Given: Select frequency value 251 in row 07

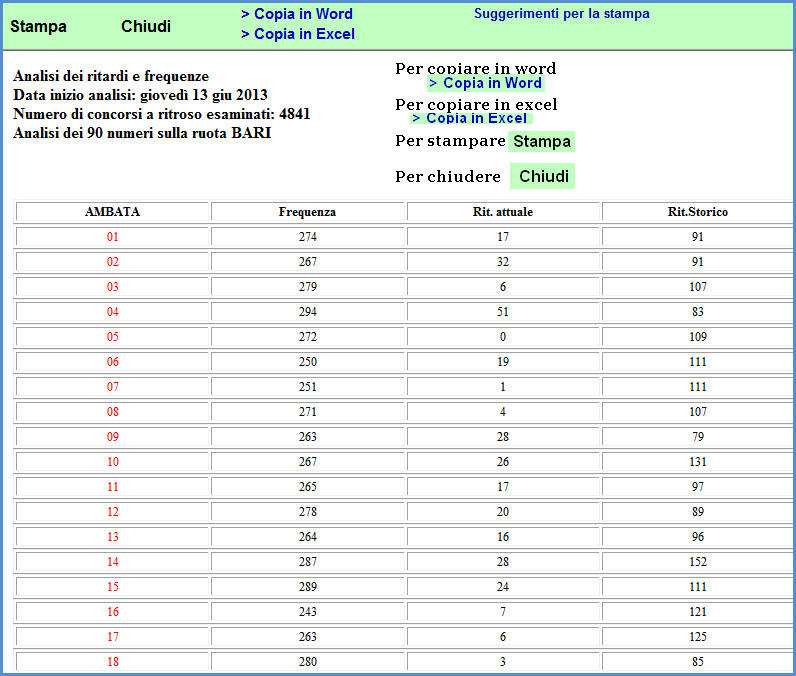Looking at the screenshot, I should 308,387.
